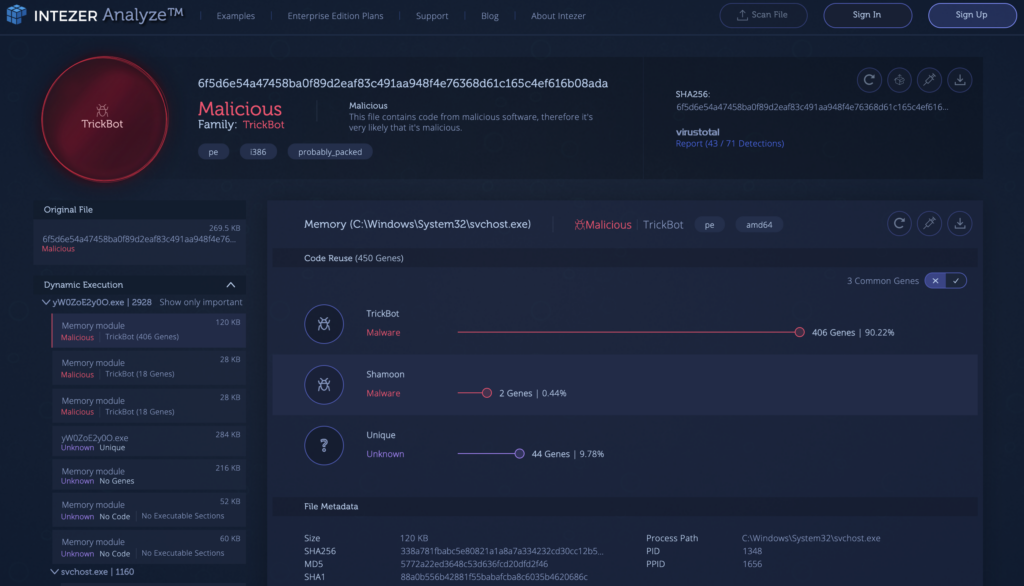Click the pe tag under the file hash
The image size is (1024, 586).
pos(213,152)
